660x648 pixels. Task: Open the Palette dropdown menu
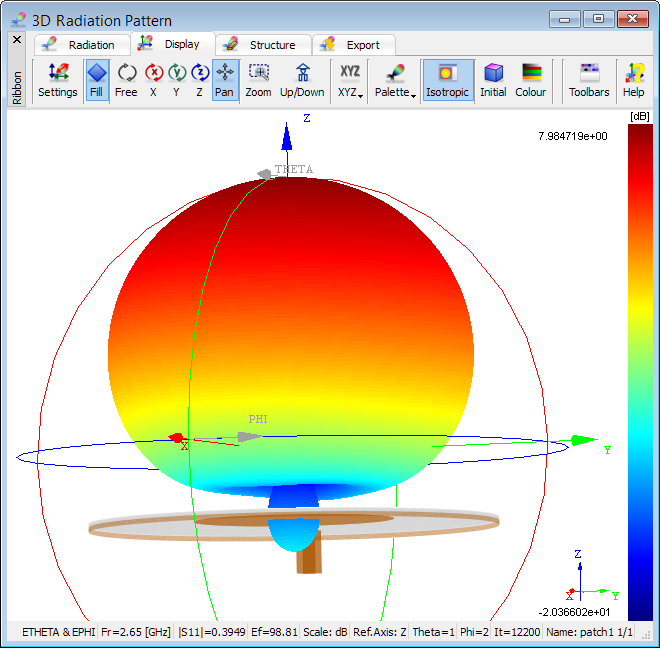(x=395, y=81)
